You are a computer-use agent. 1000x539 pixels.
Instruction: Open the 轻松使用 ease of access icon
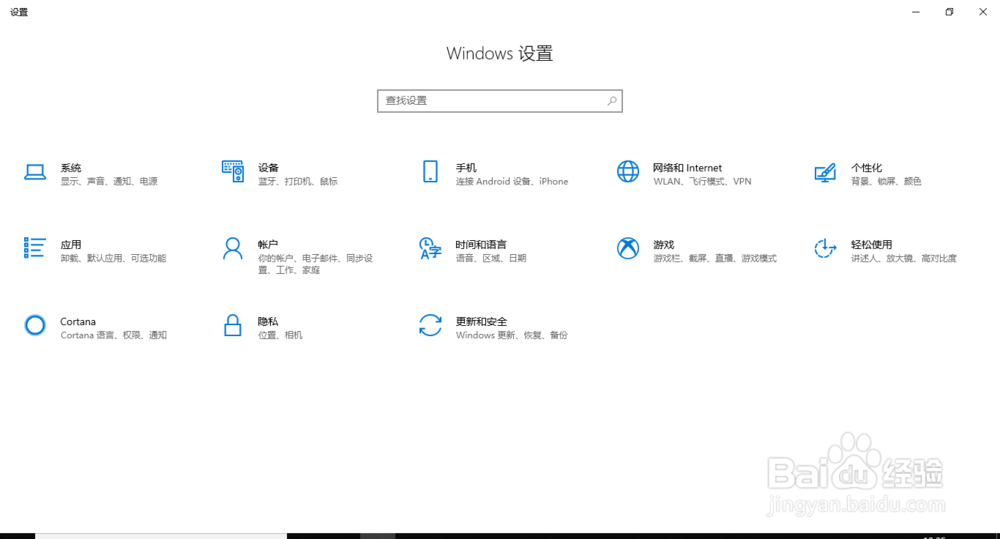pos(825,248)
